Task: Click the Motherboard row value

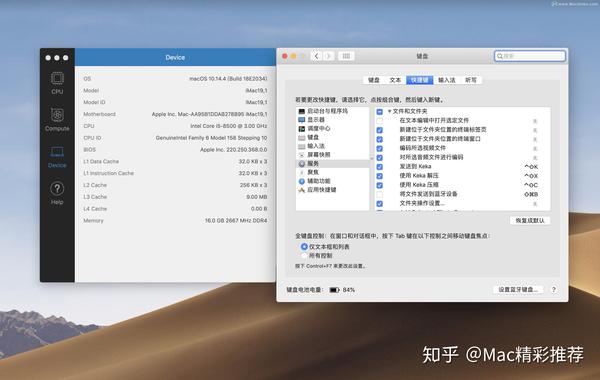Action: (x=209, y=114)
